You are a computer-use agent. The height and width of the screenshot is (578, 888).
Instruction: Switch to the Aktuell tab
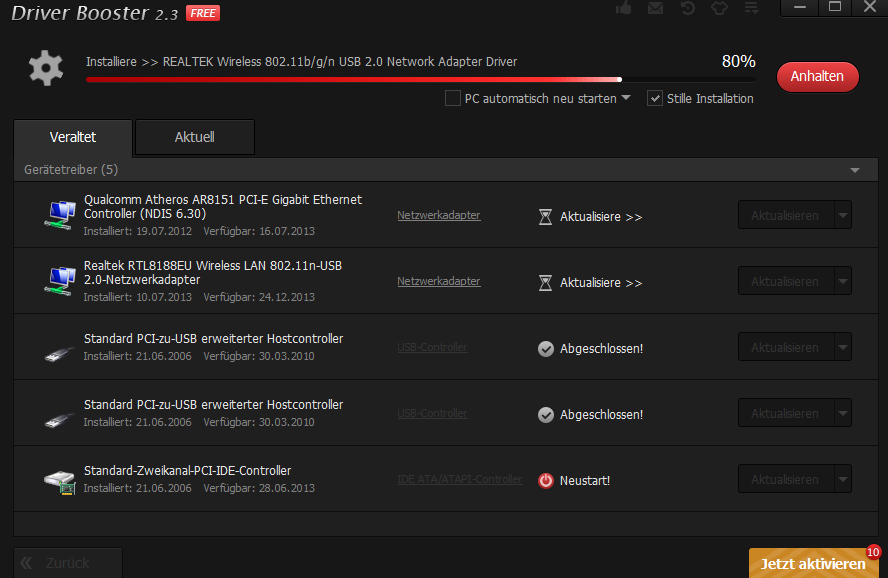coord(195,137)
